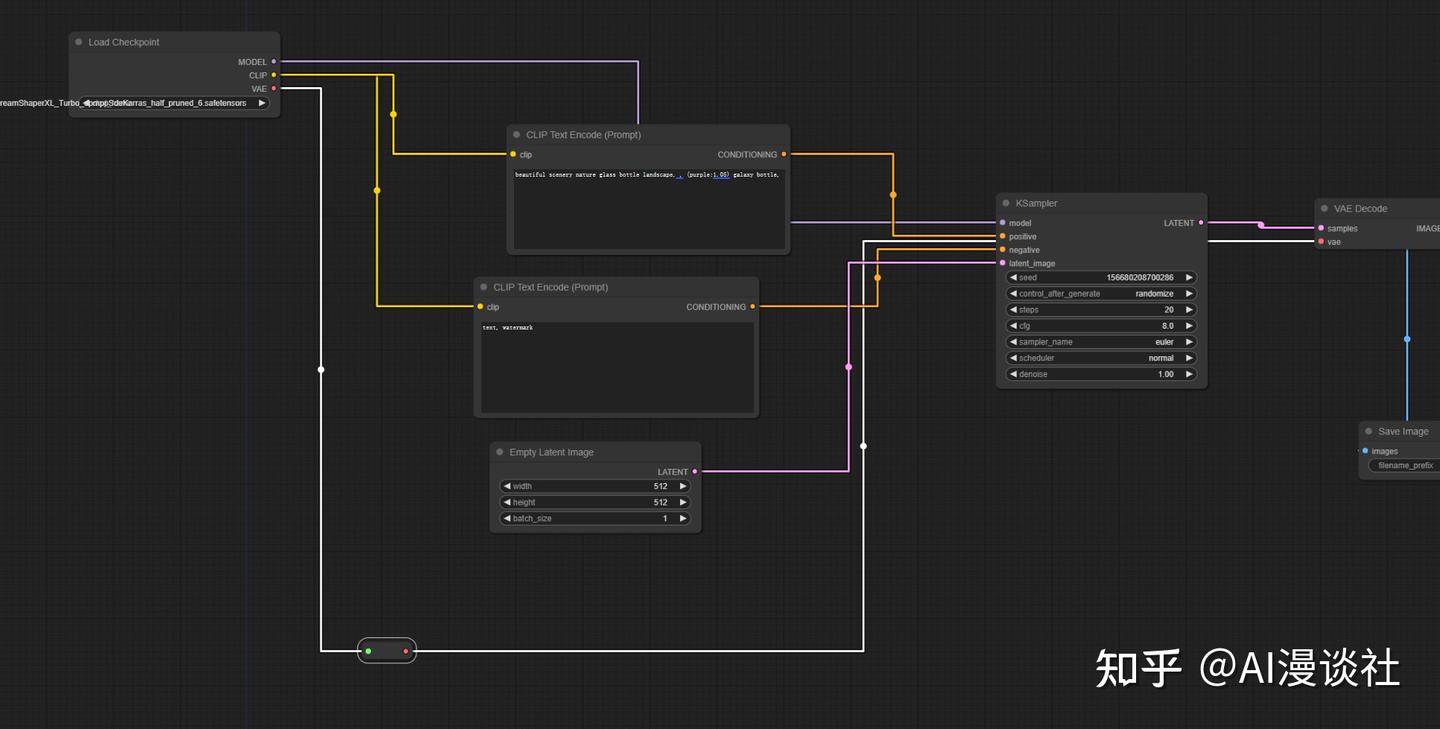
Task: Increase the seed value with right arrow
Action: [1189, 278]
